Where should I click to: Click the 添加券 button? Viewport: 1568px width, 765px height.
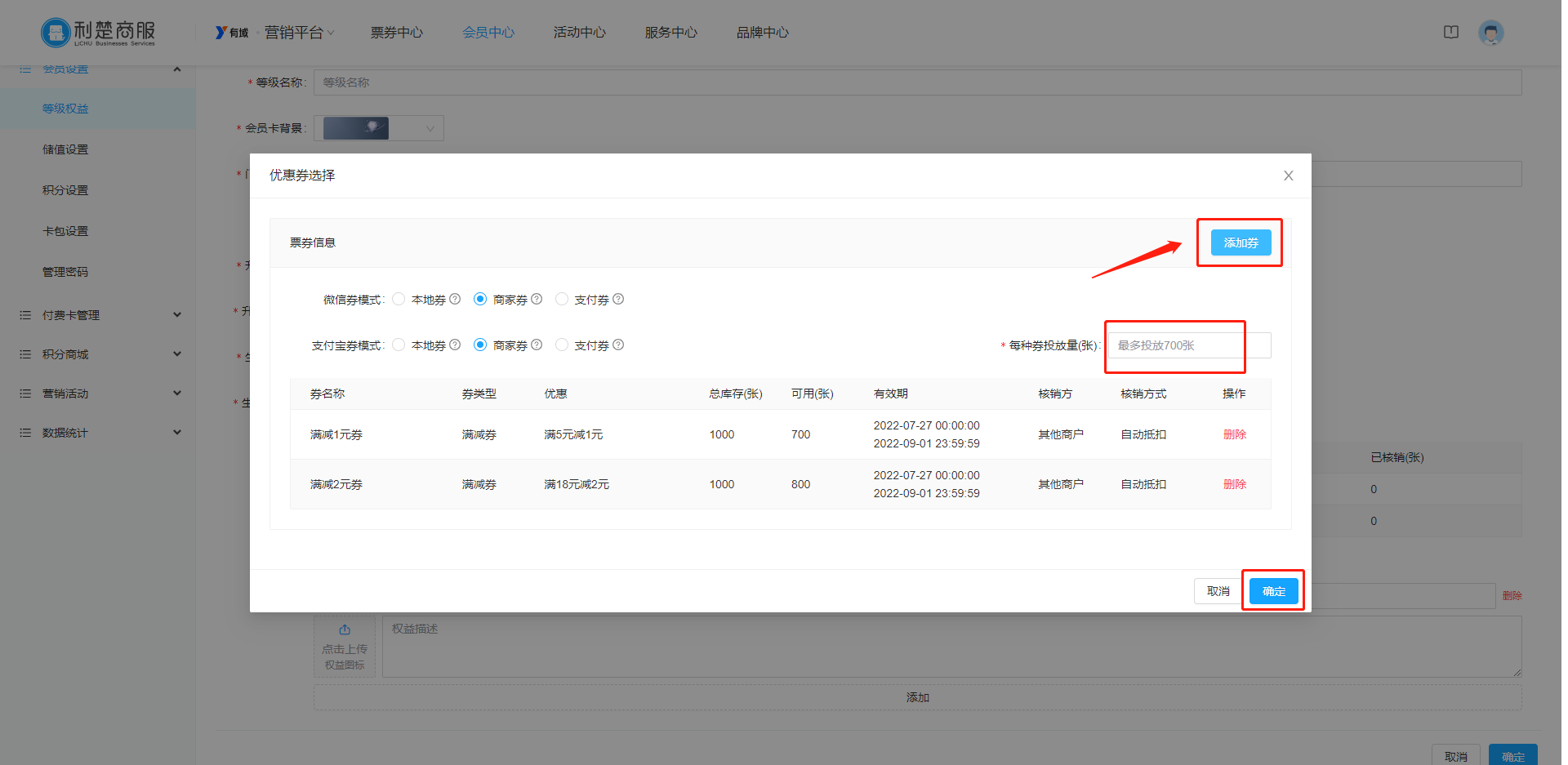tap(1241, 242)
